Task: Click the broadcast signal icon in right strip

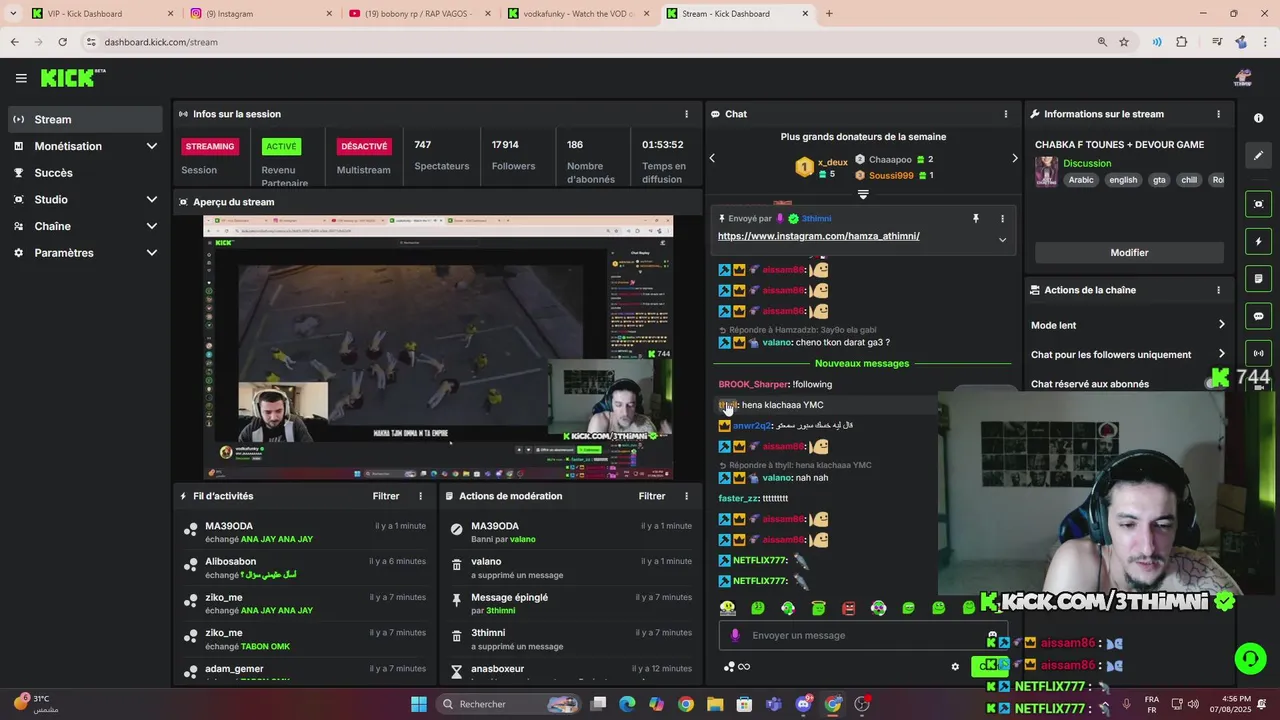Action: pos(1258,353)
